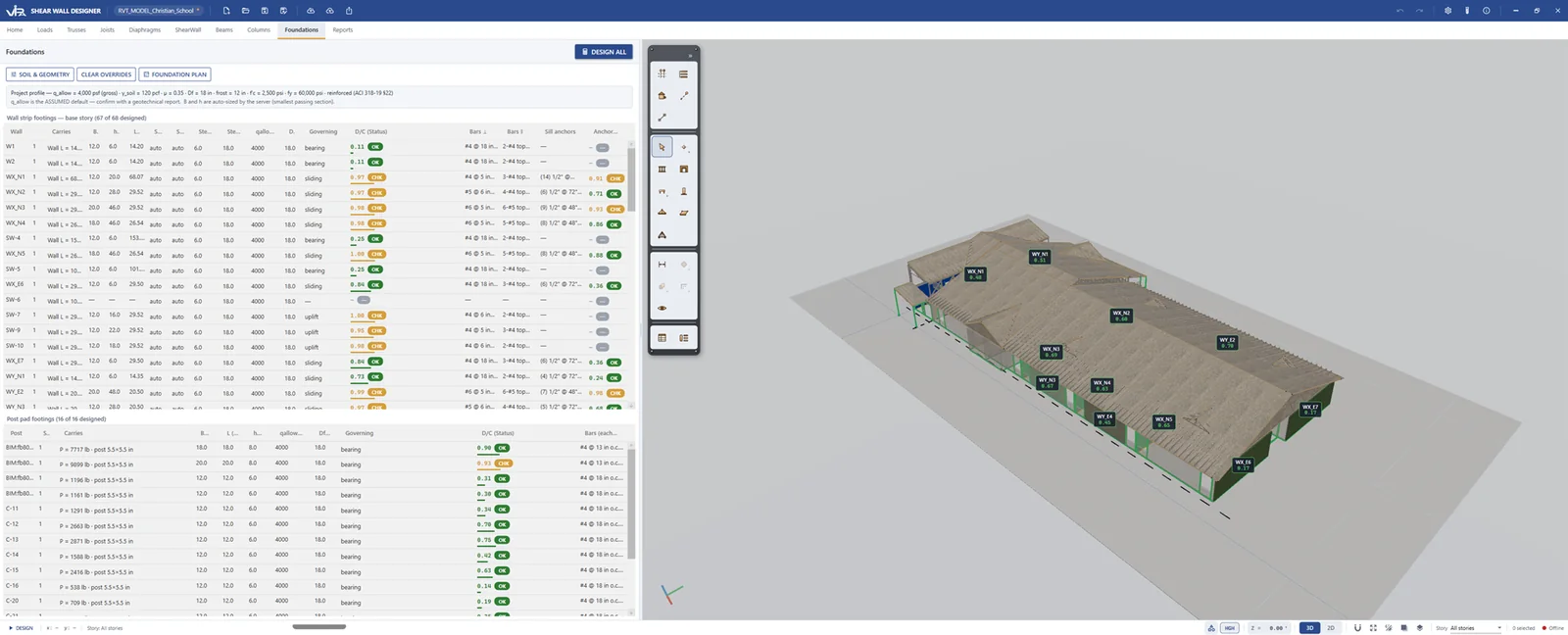The width and height of the screenshot is (1568, 635).
Task: Click the Offline status indicator
Action: click(x=1552, y=628)
